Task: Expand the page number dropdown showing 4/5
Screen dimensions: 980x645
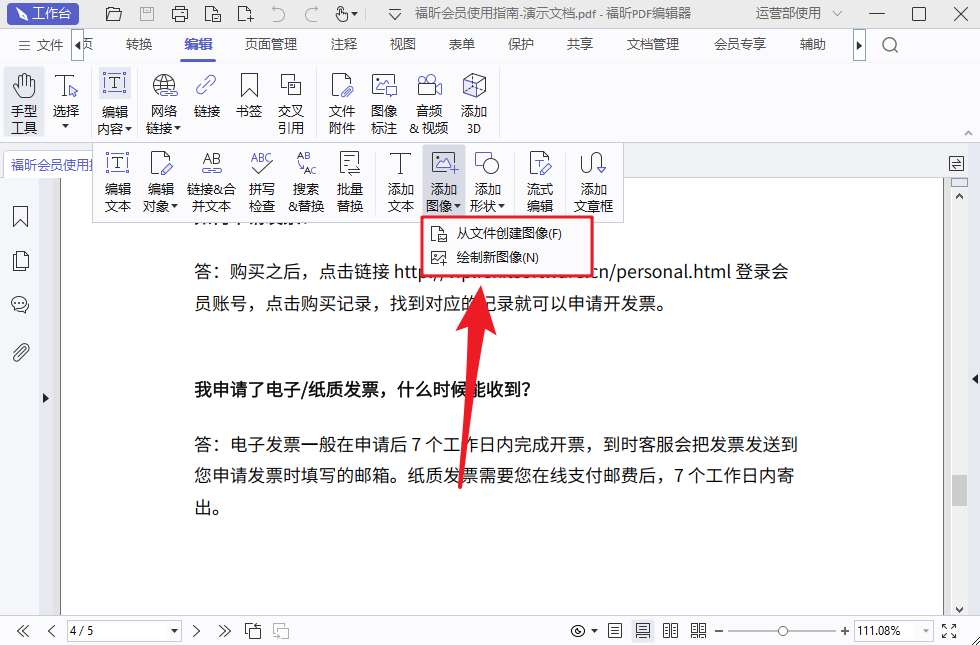Action: click(x=172, y=631)
